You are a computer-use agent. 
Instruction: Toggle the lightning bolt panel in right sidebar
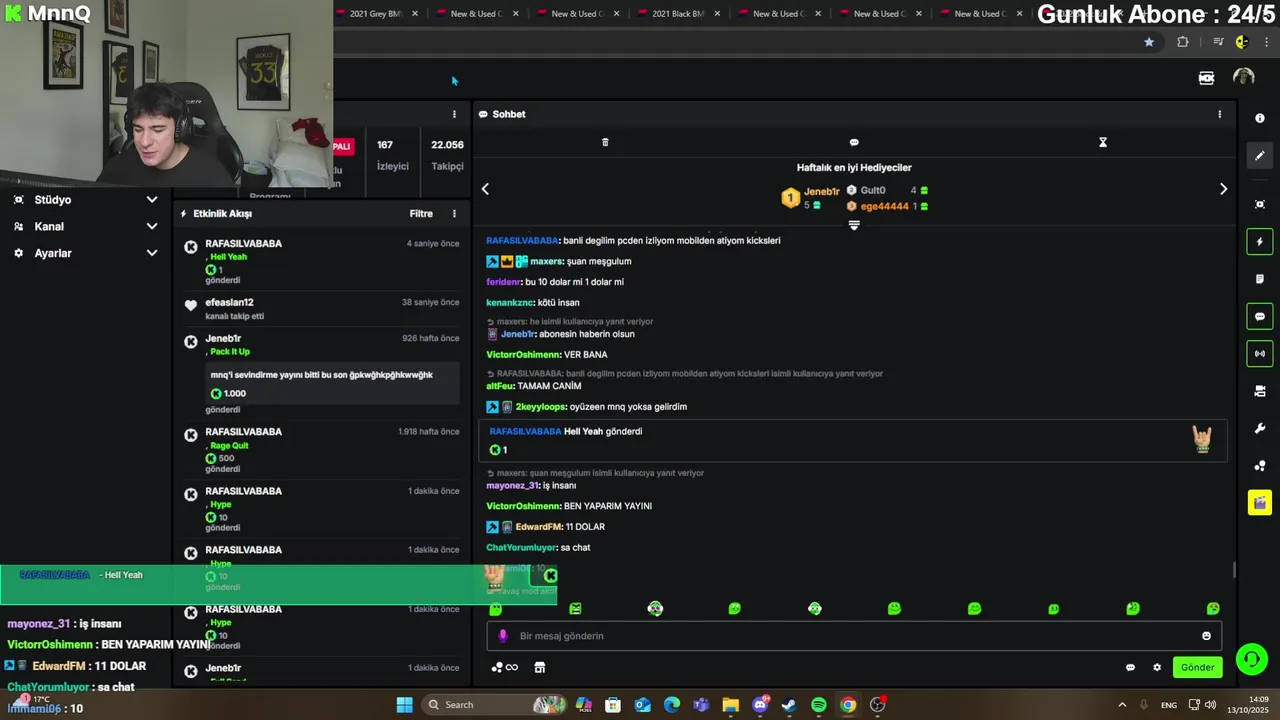pos(1259,242)
